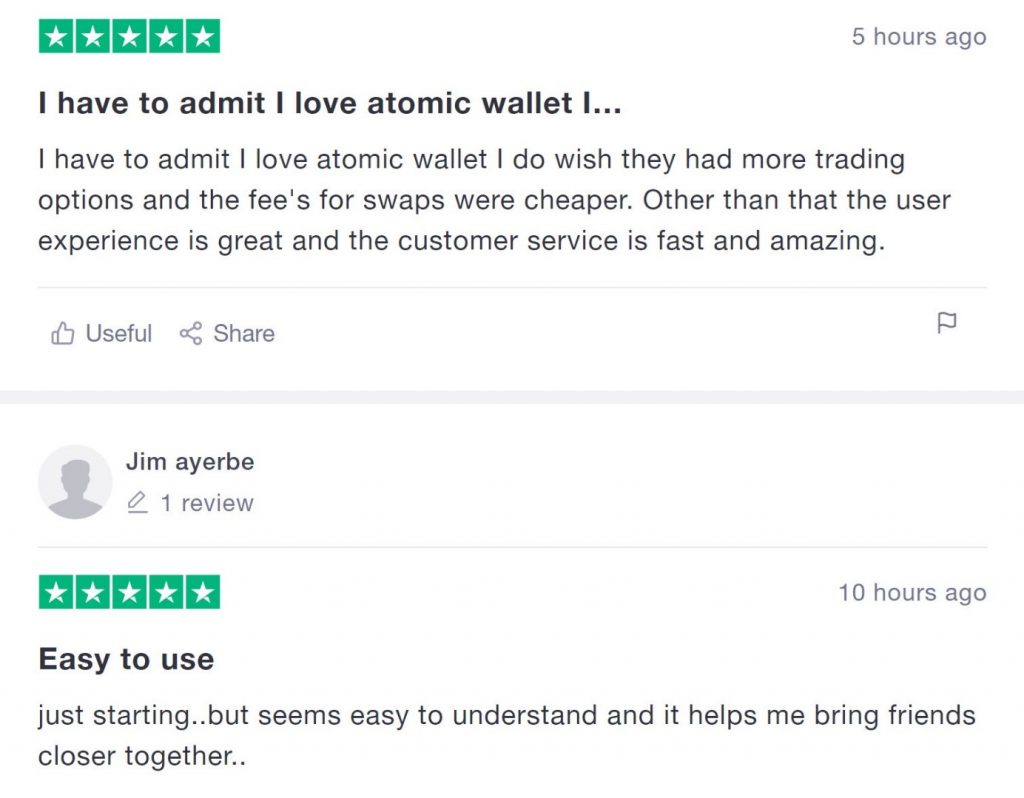
Task: Click the third star in Easy to use rating
Action: 130,592
